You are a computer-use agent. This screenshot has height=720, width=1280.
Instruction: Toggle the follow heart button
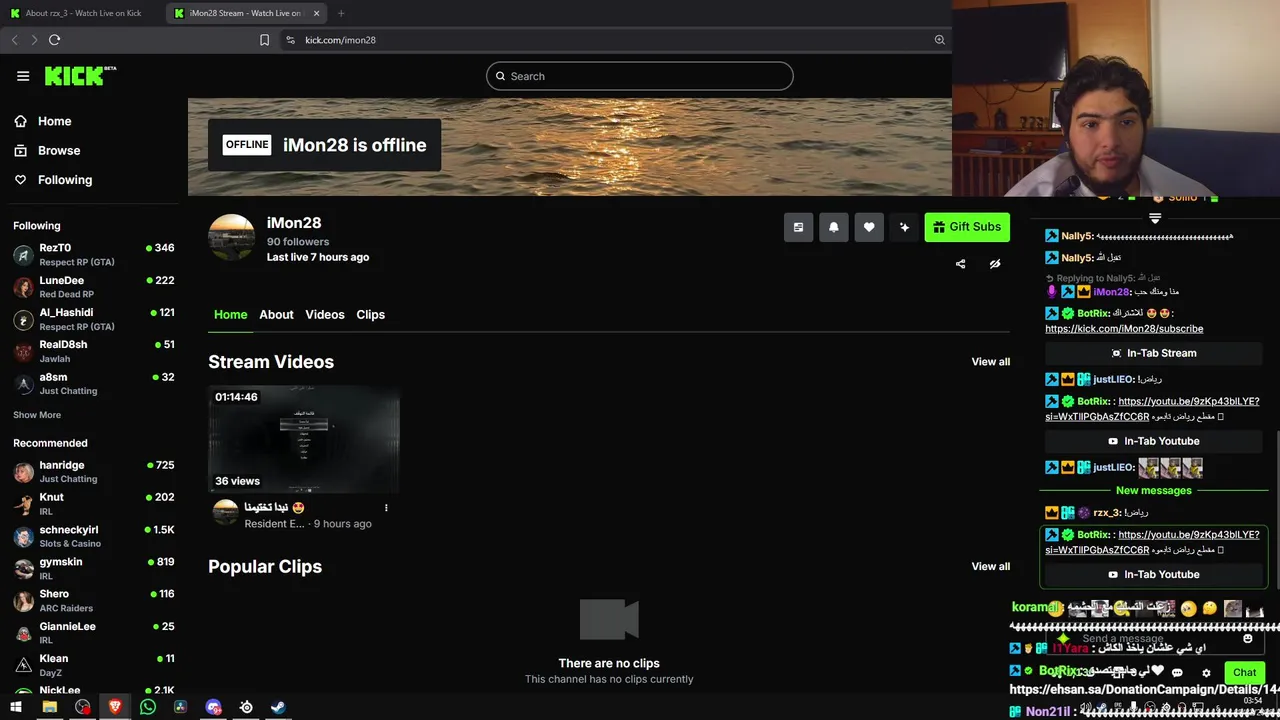point(869,227)
